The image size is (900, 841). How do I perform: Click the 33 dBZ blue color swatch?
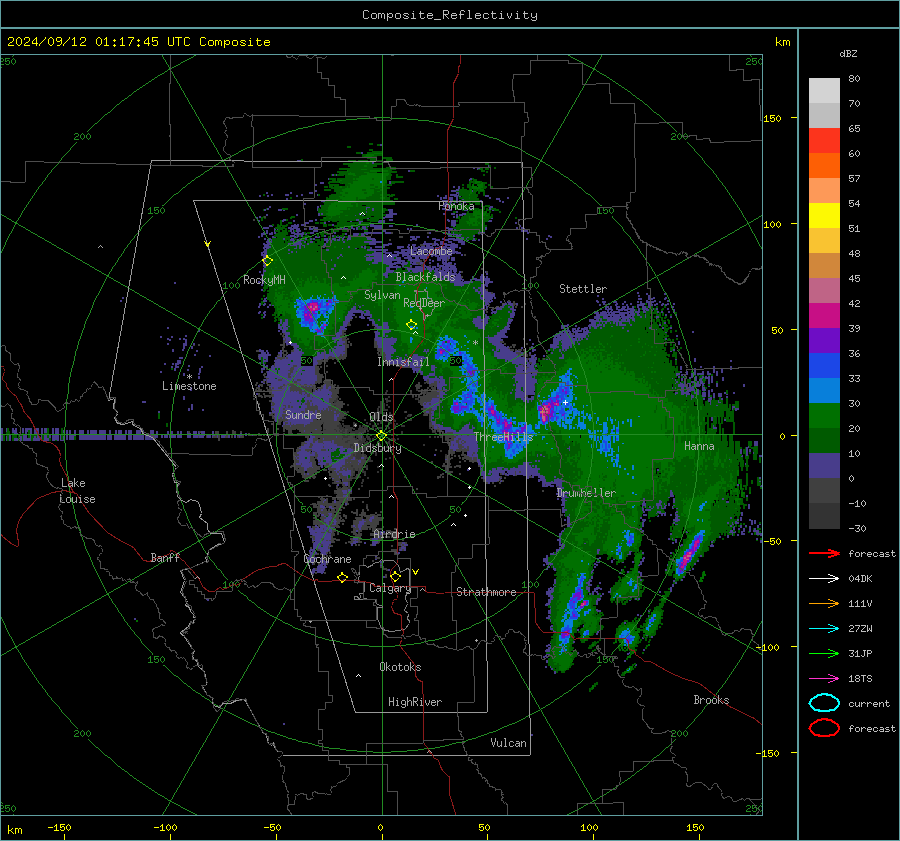824,390
